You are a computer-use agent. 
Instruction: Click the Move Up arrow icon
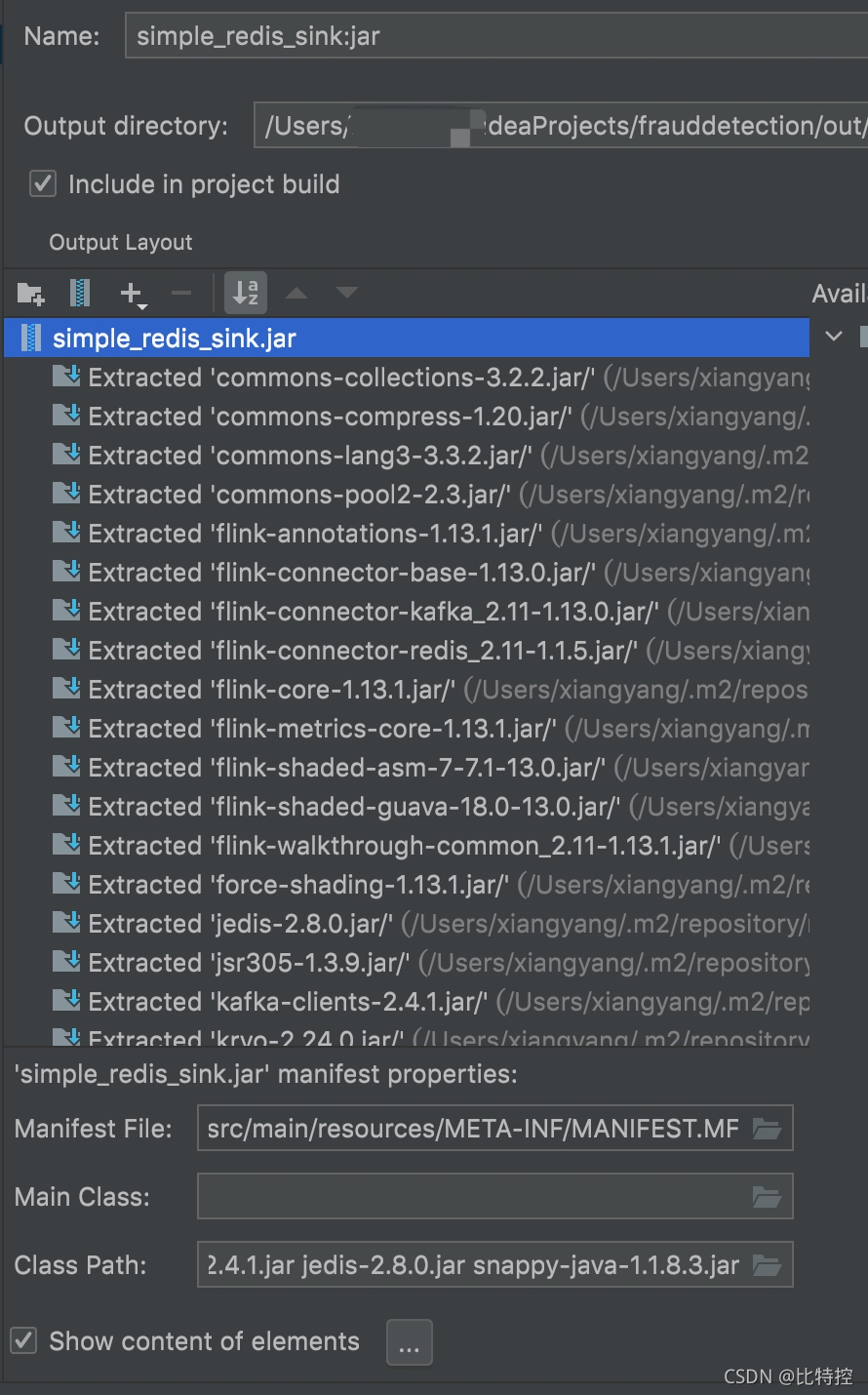point(296,293)
